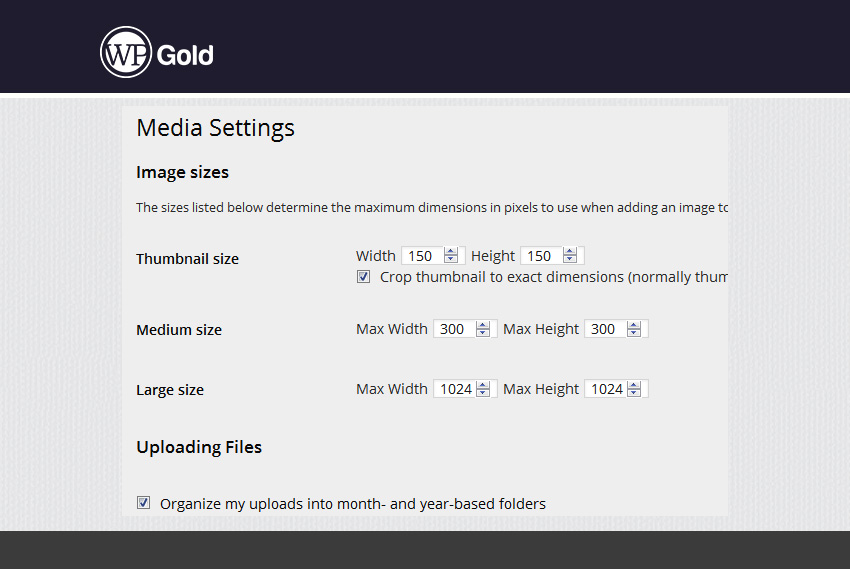This screenshot has height=569, width=850.
Task: Select the Medium size Max Width field
Action: click(x=454, y=329)
